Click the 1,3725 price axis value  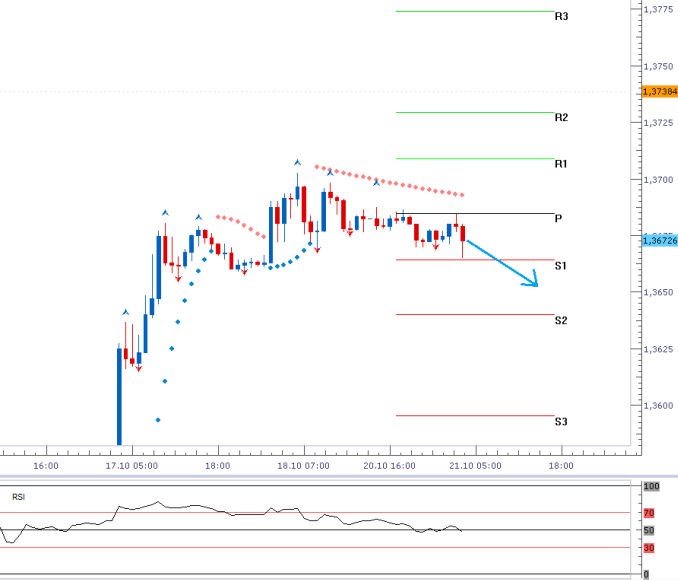coord(658,123)
